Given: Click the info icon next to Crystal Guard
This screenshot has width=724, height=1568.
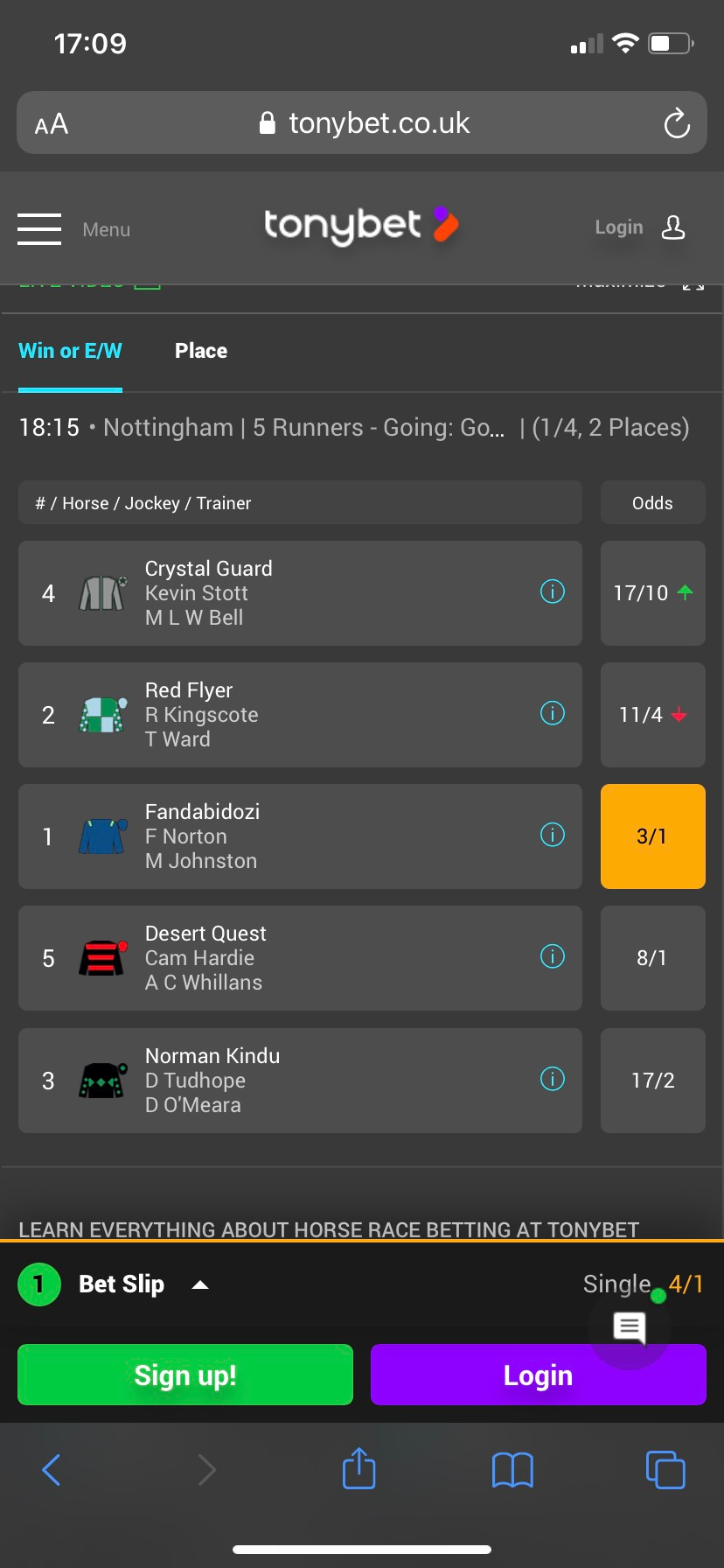Looking at the screenshot, I should click(552, 591).
